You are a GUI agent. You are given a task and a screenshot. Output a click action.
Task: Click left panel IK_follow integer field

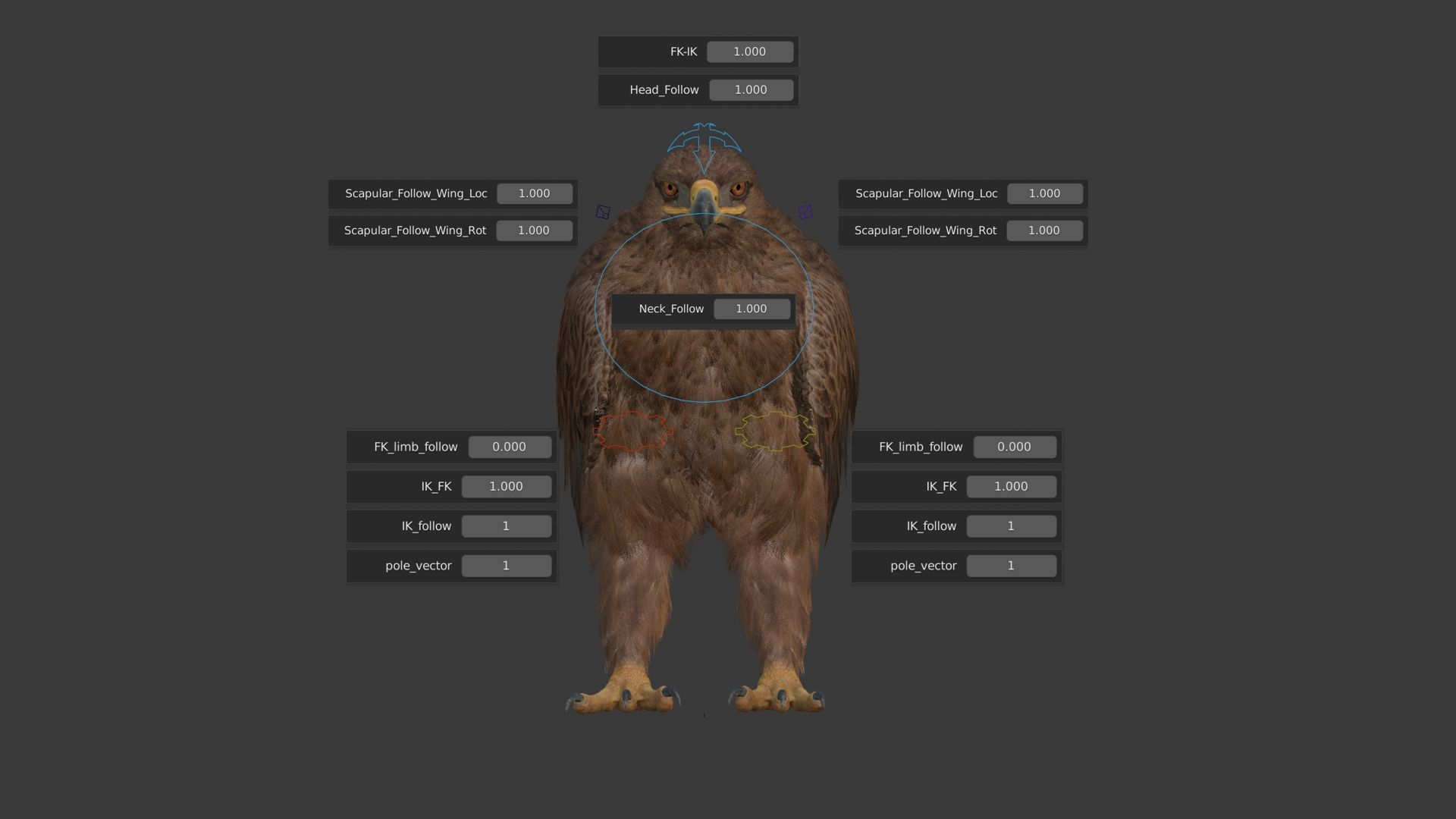[x=506, y=526]
